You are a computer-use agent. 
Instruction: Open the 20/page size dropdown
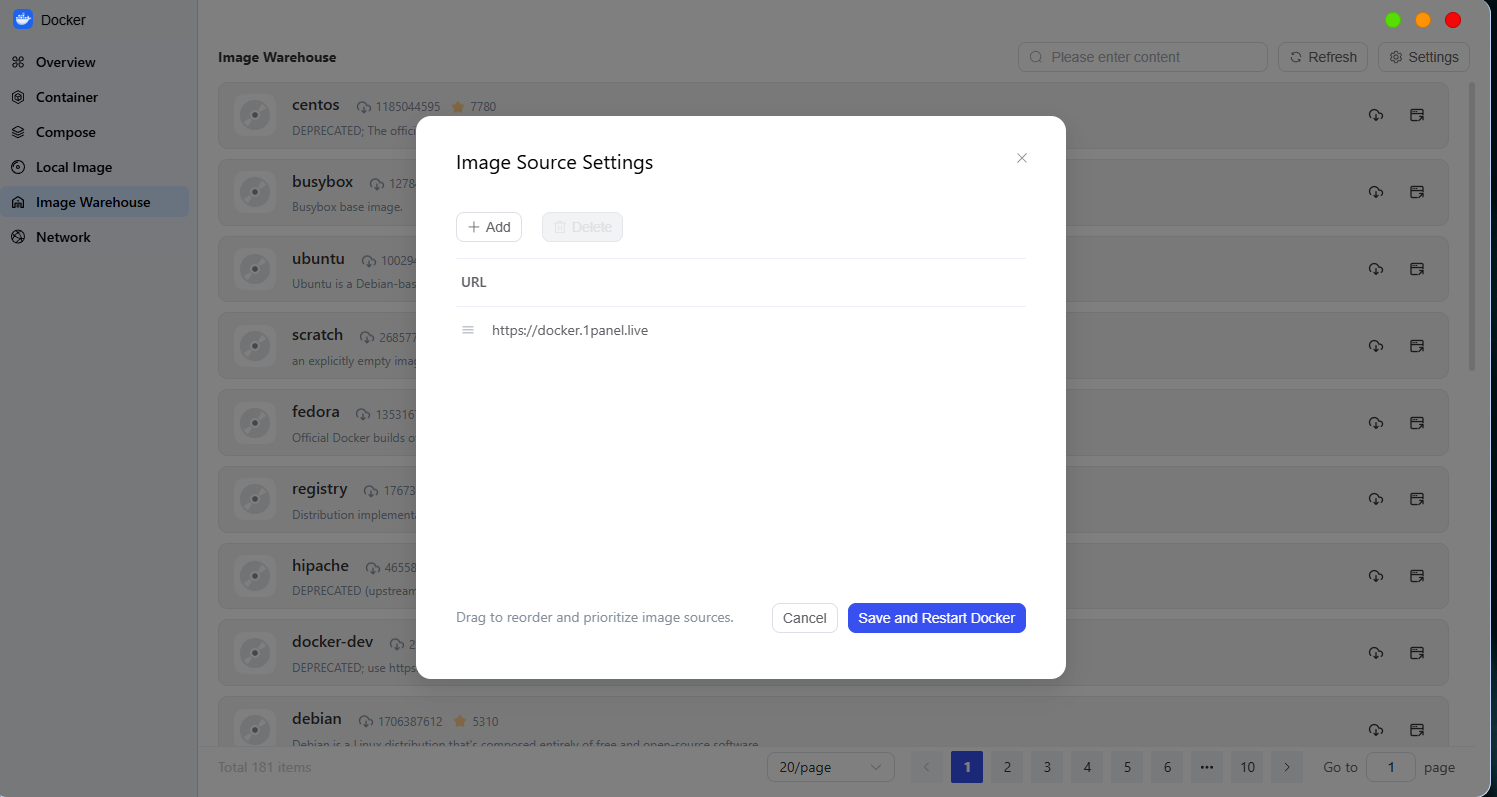click(x=831, y=767)
